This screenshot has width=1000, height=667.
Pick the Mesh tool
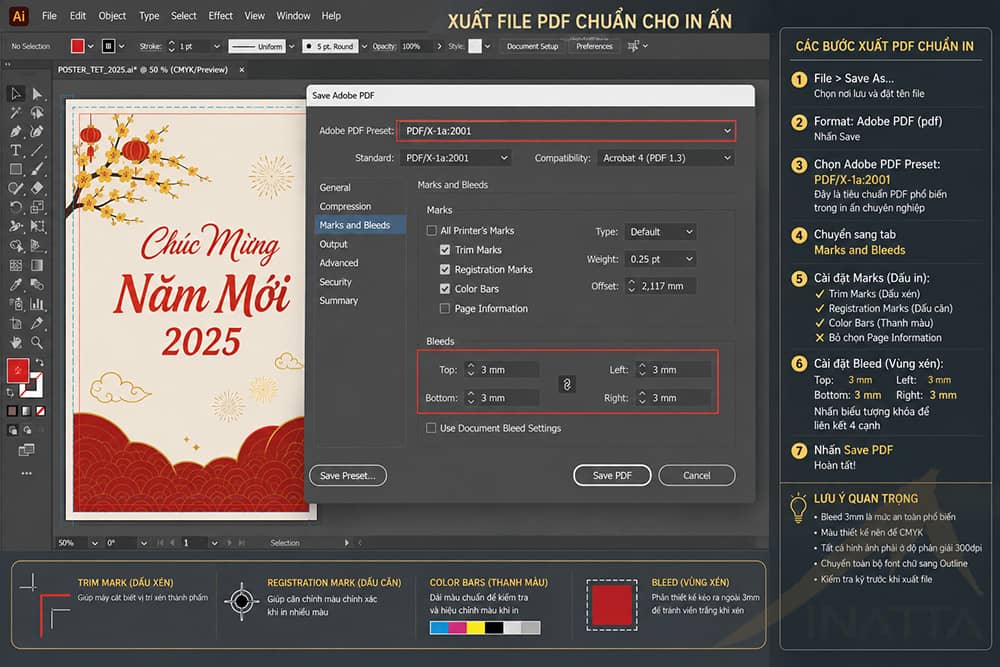coord(15,265)
